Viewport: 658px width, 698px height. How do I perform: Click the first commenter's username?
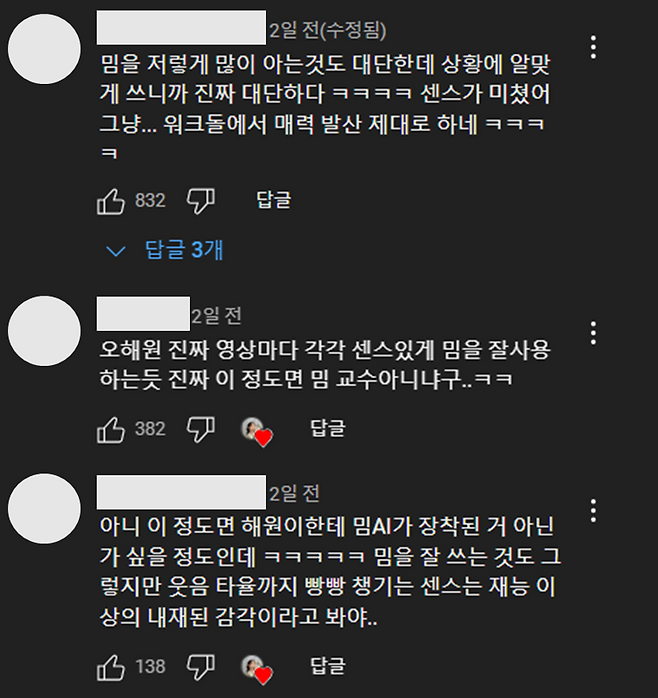tap(181, 28)
